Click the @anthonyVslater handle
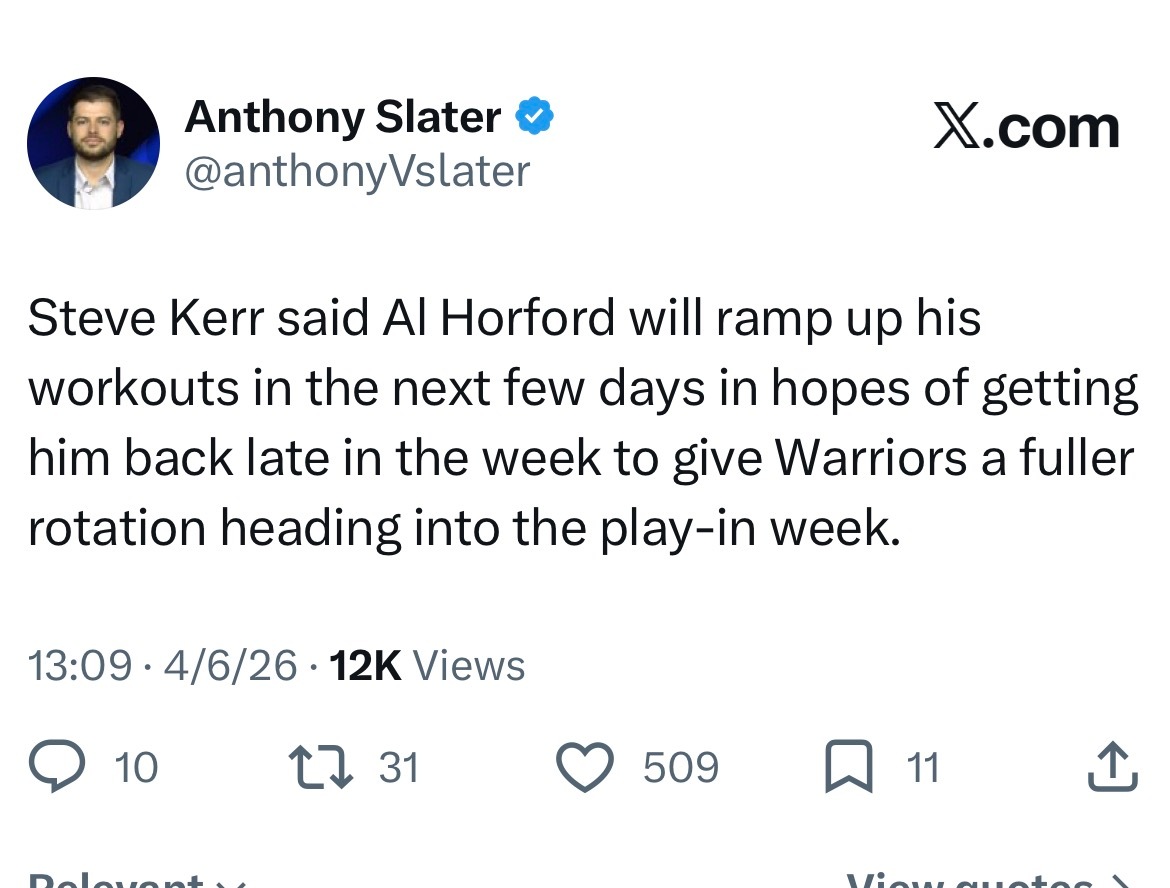 (x=356, y=172)
